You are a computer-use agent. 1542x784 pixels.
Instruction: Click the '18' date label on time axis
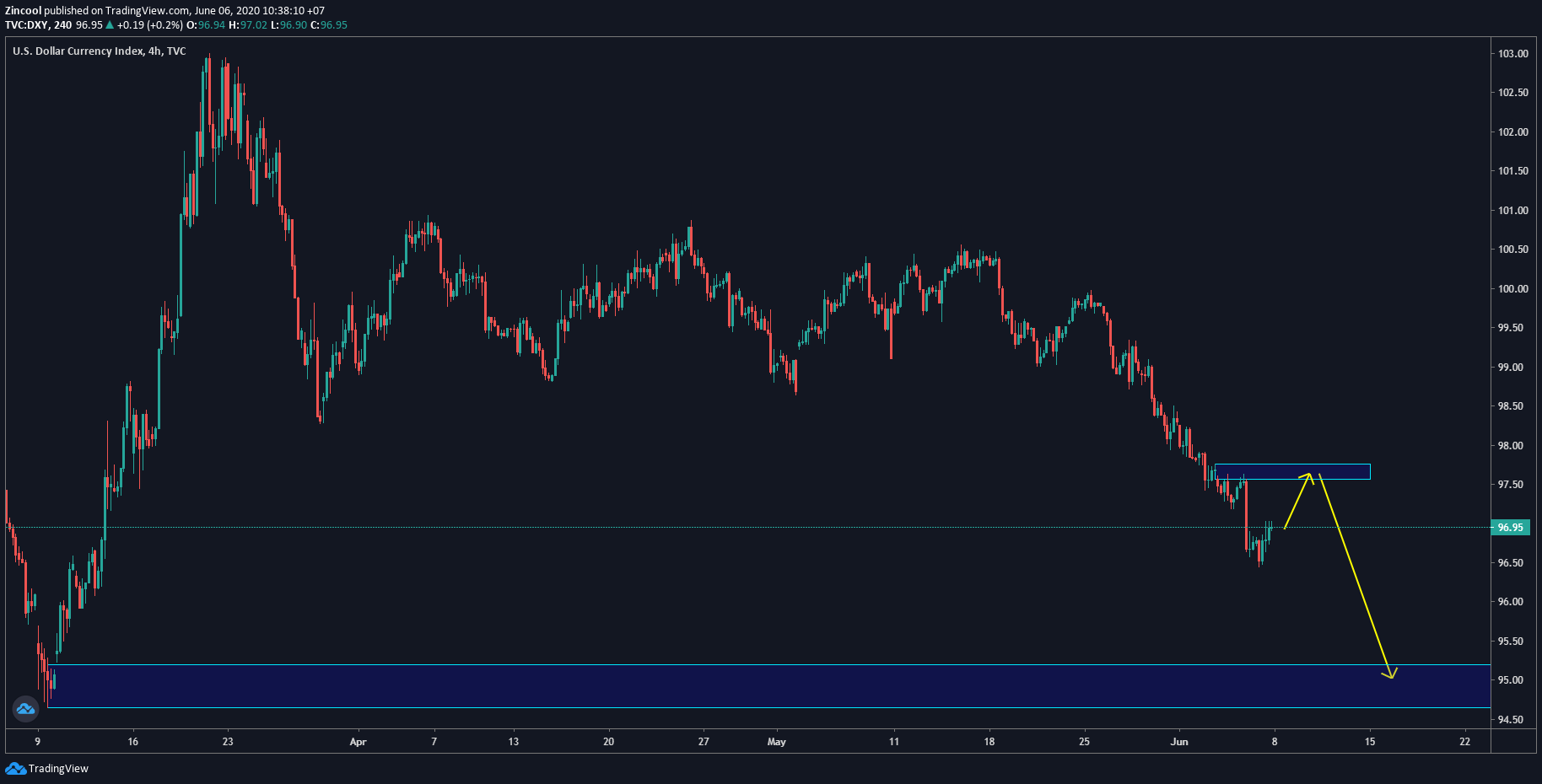[x=989, y=742]
